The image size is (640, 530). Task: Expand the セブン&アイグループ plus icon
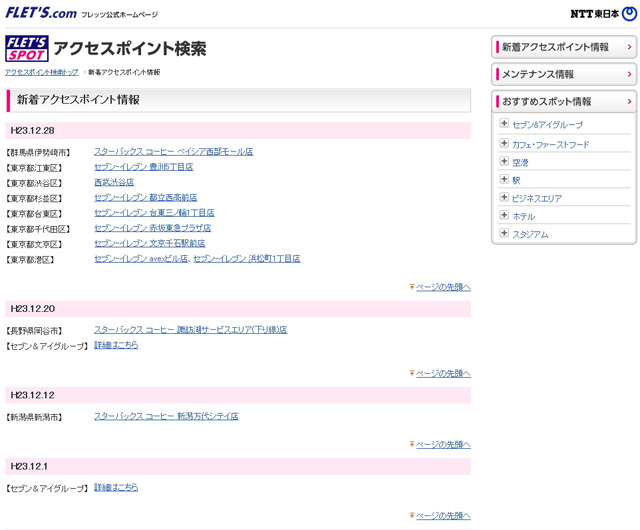coord(504,123)
